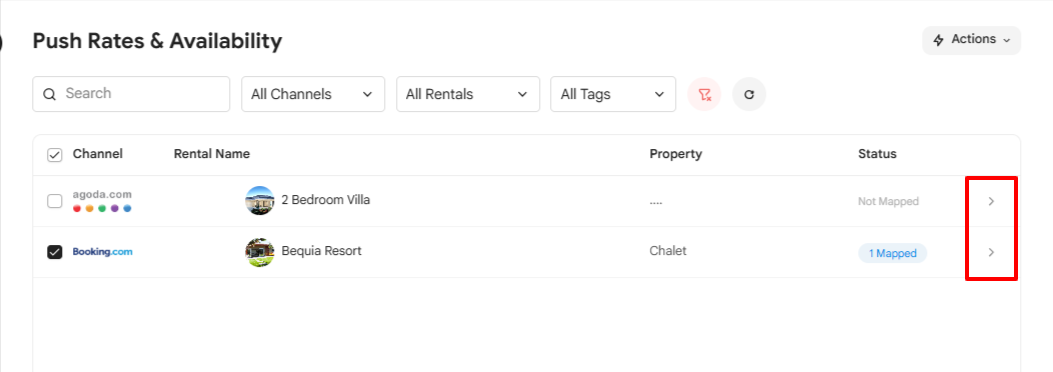The width and height of the screenshot is (1053, 372).
Task: Click the search magnifier icon
Action: 49,94
